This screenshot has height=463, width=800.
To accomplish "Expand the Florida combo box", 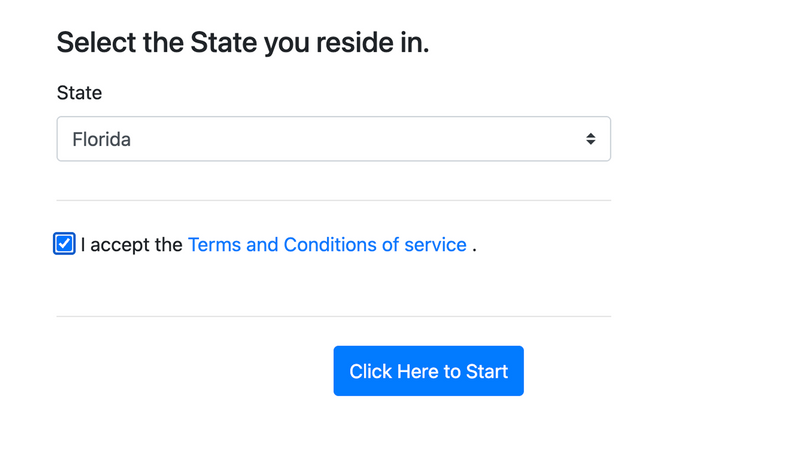I will tap(333, 139).
